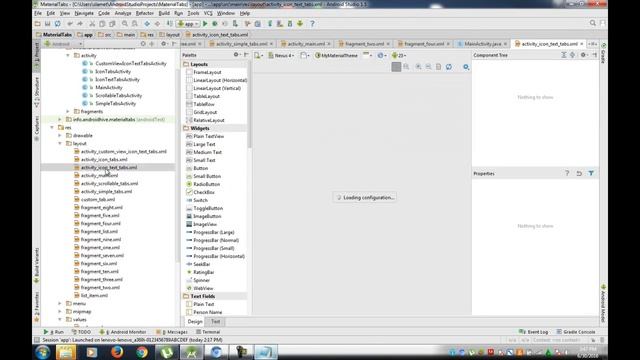
Task: Open the Build menu
Action: 164,13
